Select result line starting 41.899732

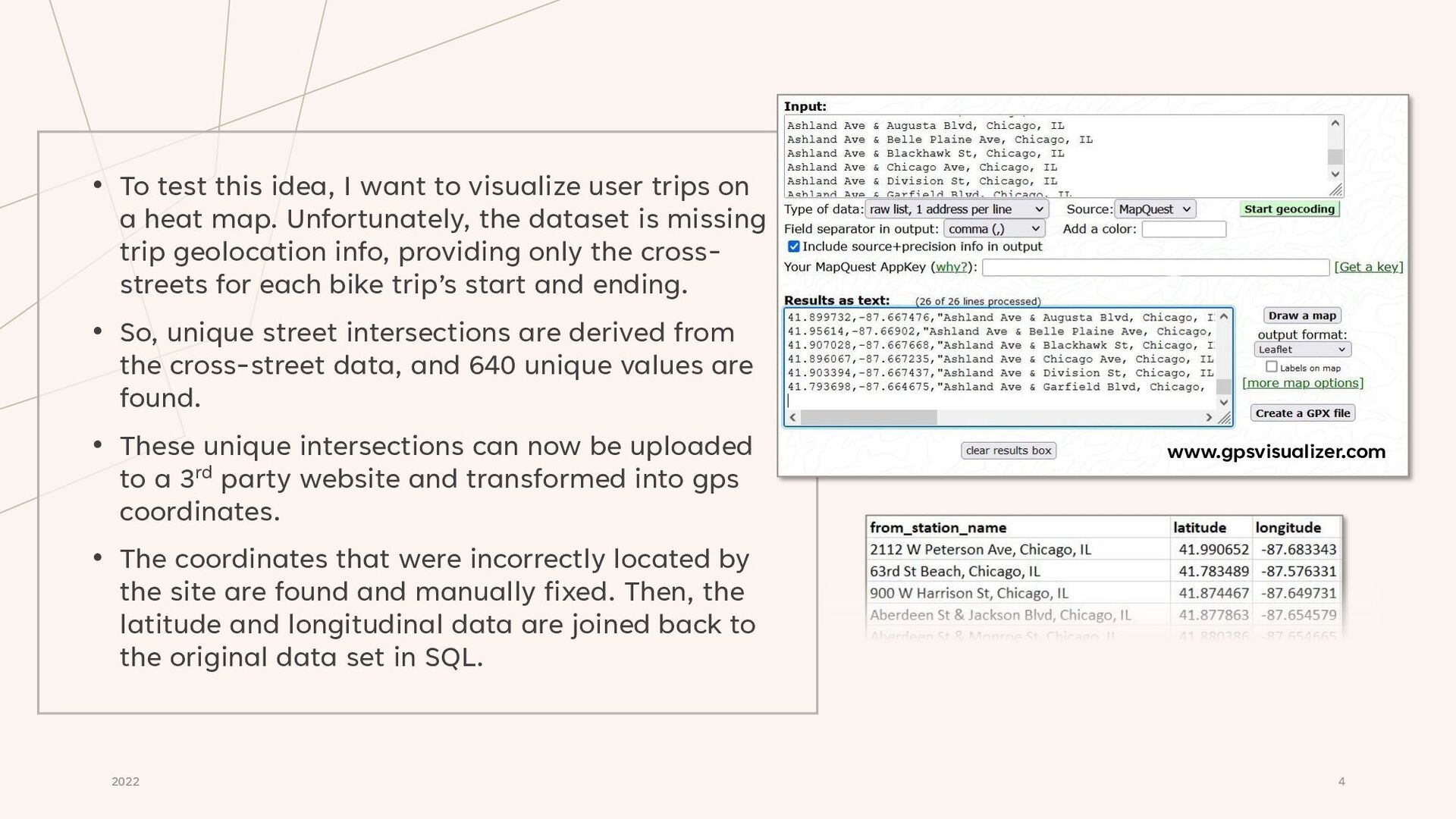pyautogui.click(x=1000, y=318)
